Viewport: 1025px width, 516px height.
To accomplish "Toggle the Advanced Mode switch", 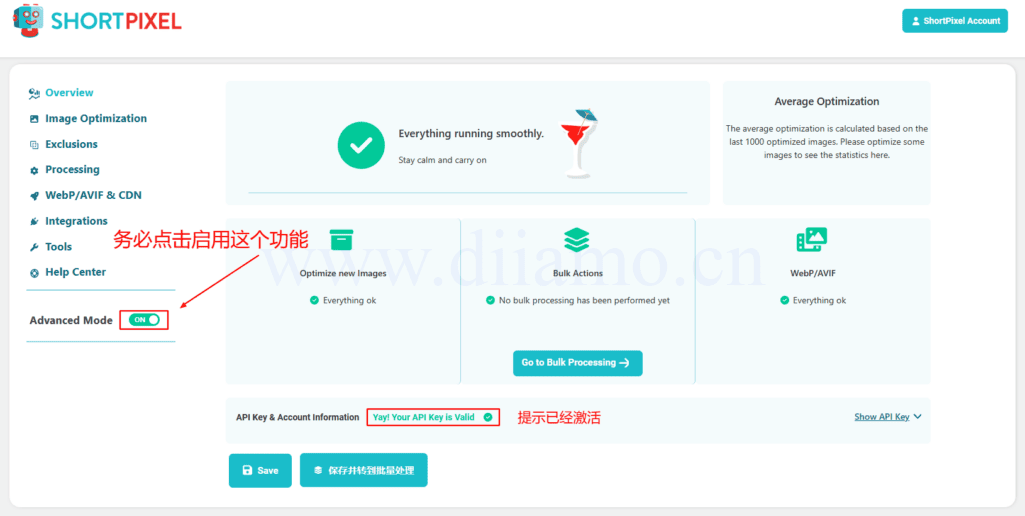I will (x=144, y=320).
